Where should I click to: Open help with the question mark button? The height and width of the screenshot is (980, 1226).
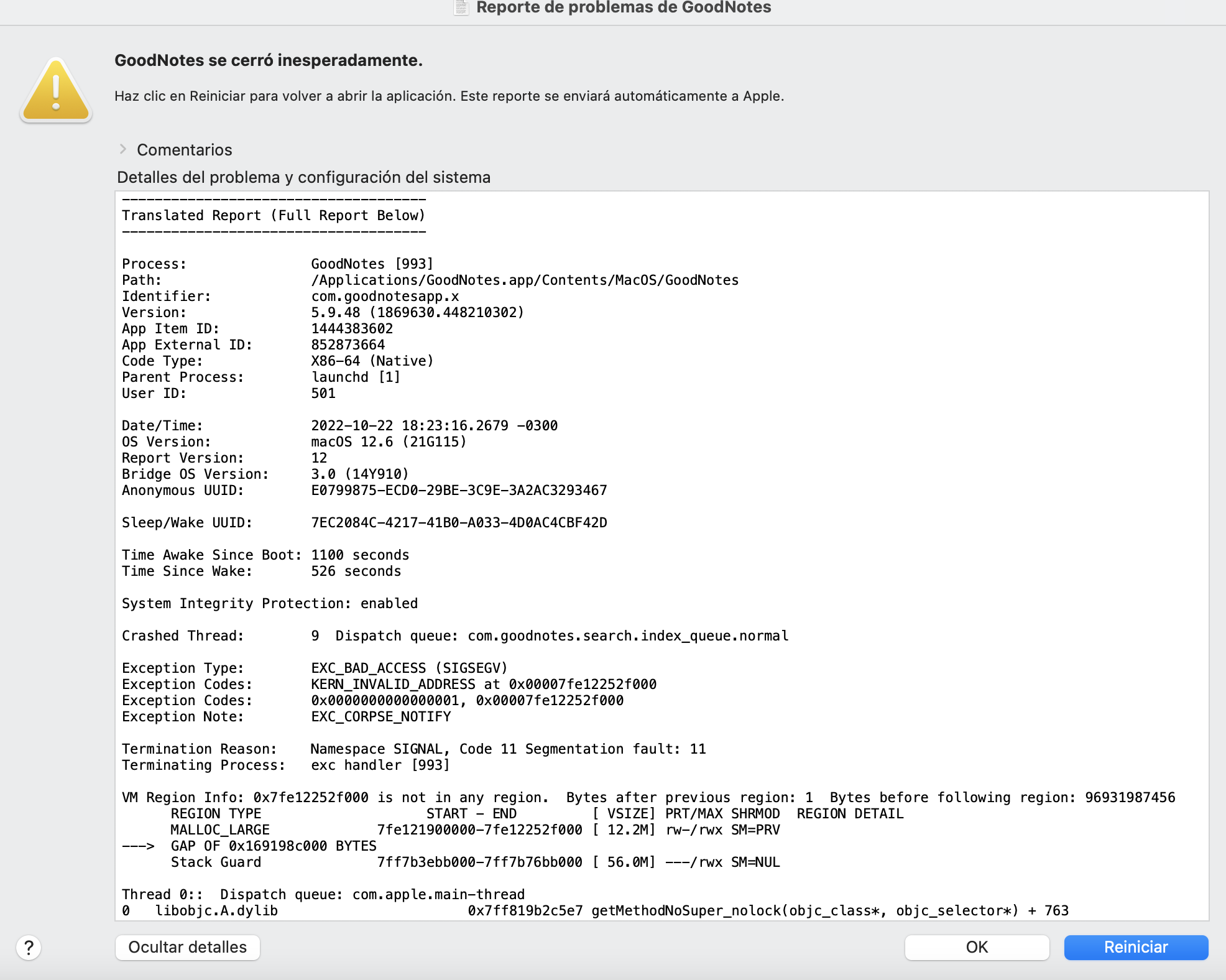click(x=29, y=947)
